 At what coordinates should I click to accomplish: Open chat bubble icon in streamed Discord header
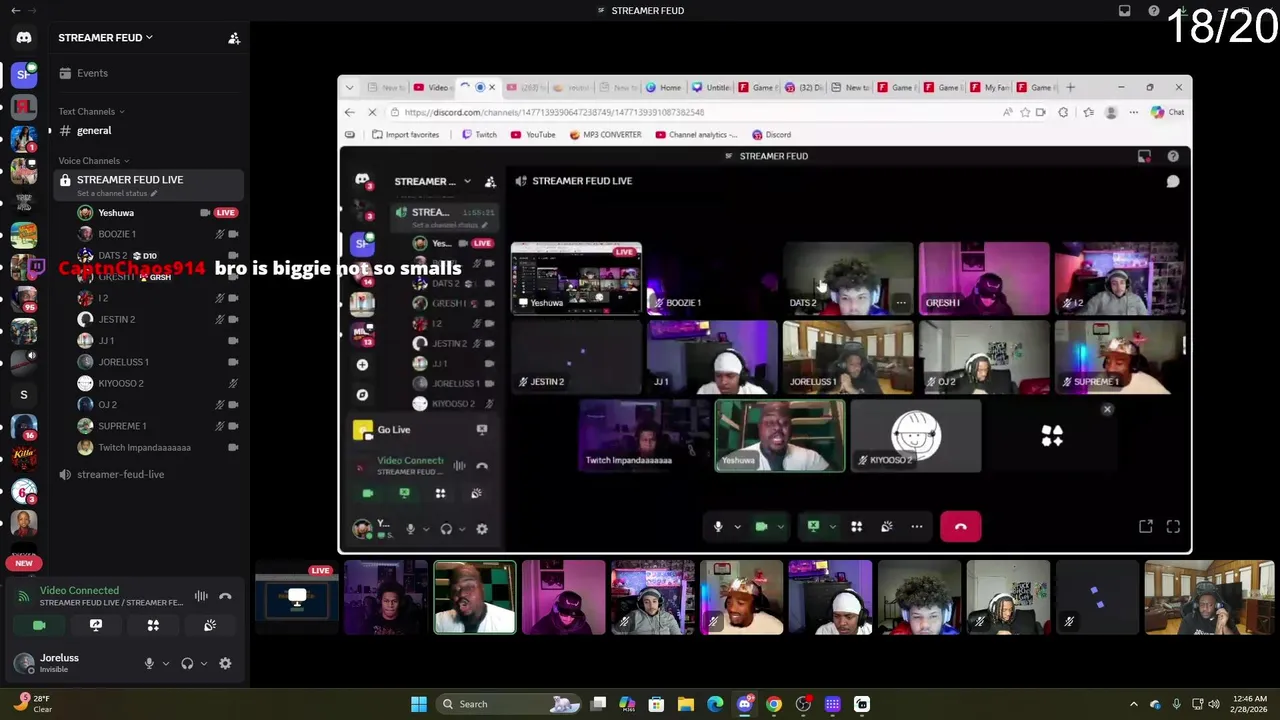point(1173,181)
